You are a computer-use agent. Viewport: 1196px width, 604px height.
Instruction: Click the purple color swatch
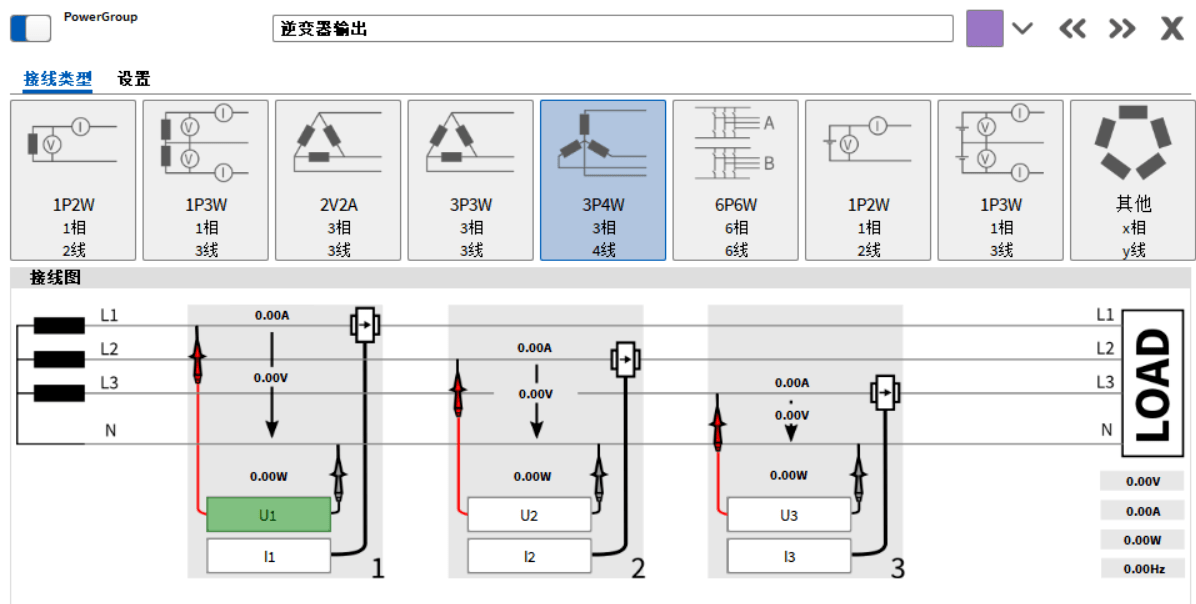point(984,28)
